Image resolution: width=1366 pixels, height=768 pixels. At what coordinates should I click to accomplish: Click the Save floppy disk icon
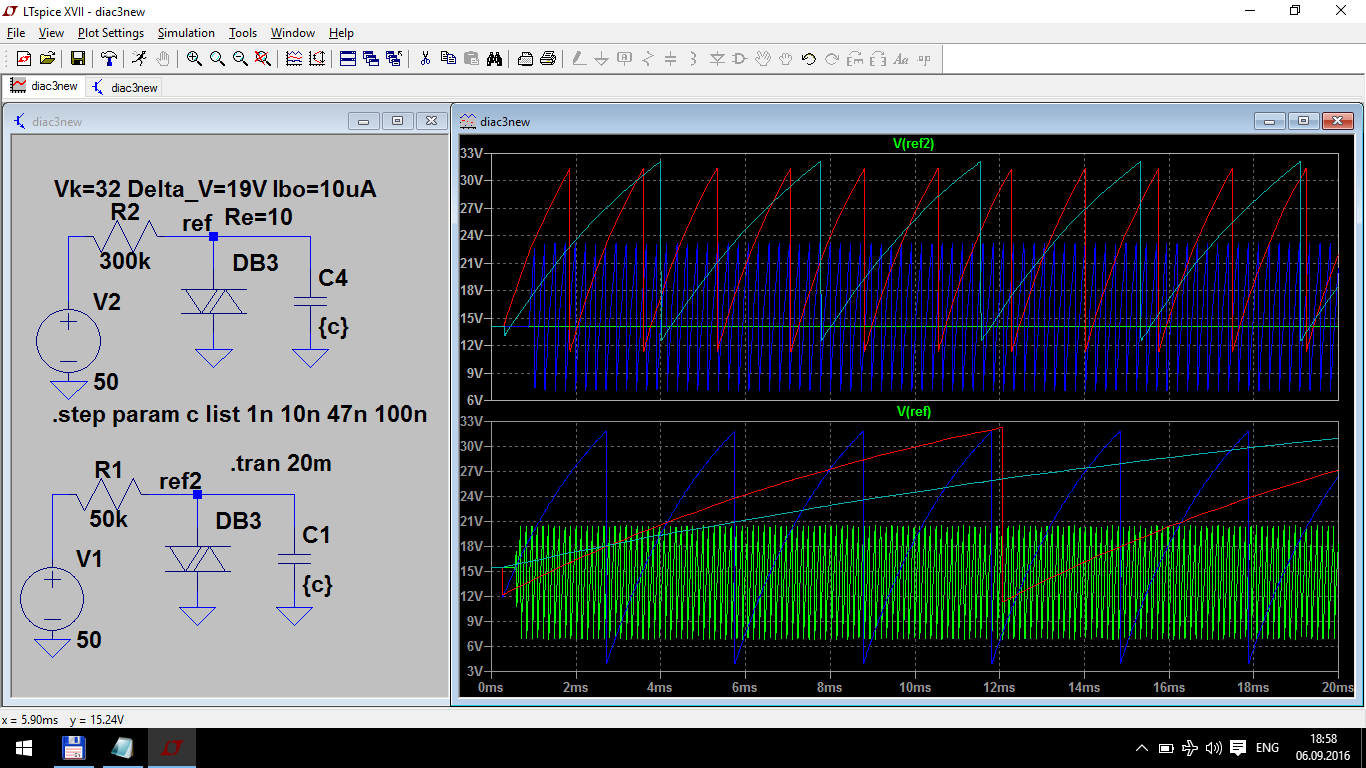click(x=77, y=59)
